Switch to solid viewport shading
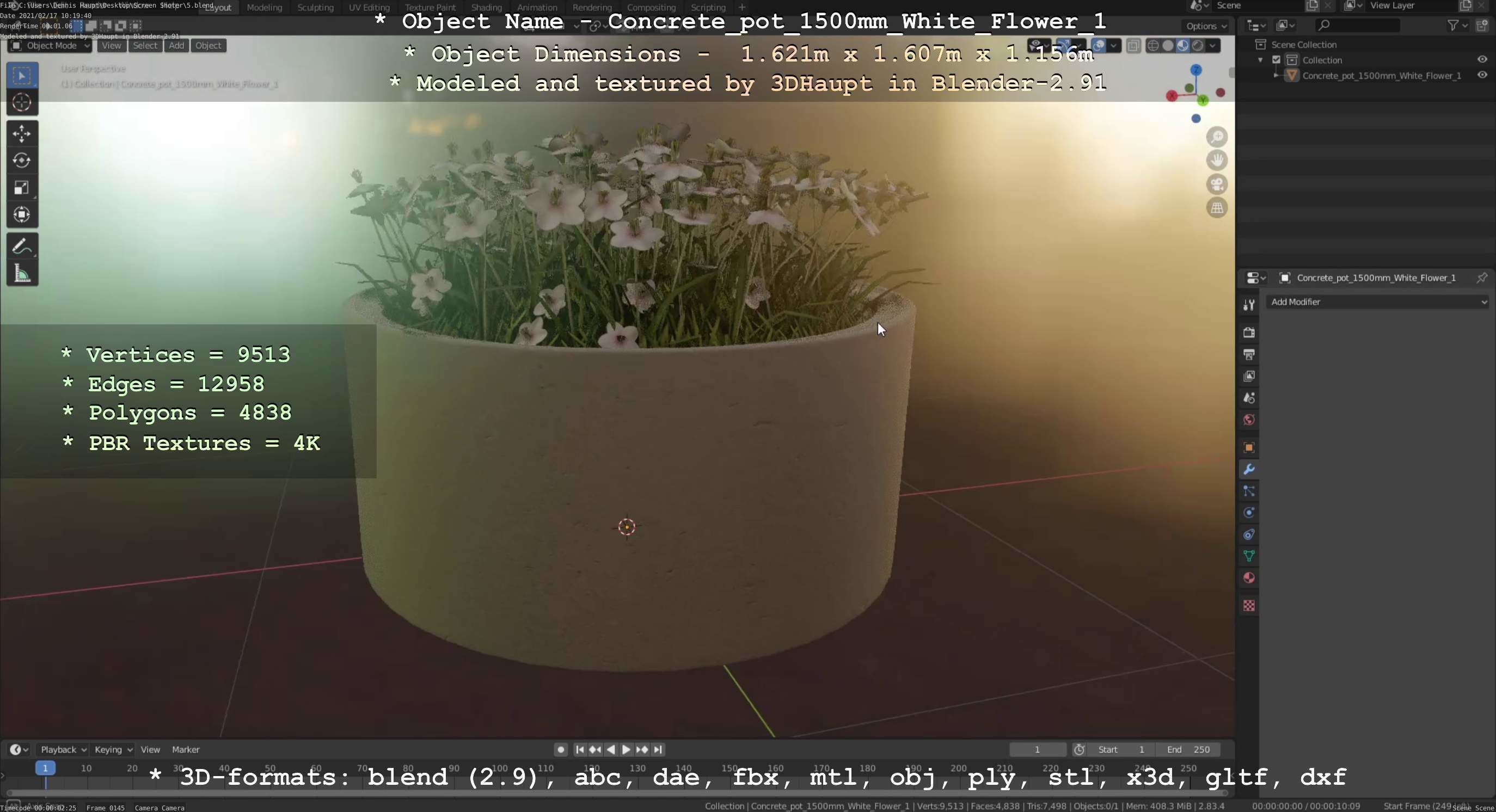The height and width of the screenshot is (812, 1496). pyautogui.click(x=1168, y=46)
